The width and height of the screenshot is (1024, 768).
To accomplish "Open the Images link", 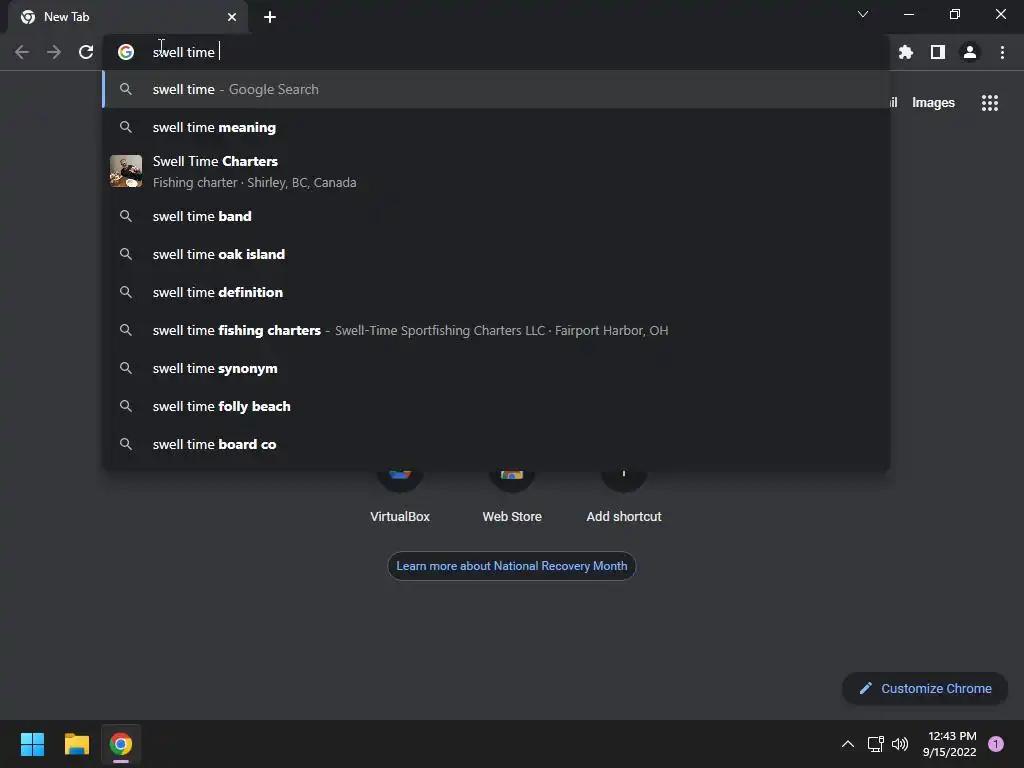I will (x=933, y=103).
